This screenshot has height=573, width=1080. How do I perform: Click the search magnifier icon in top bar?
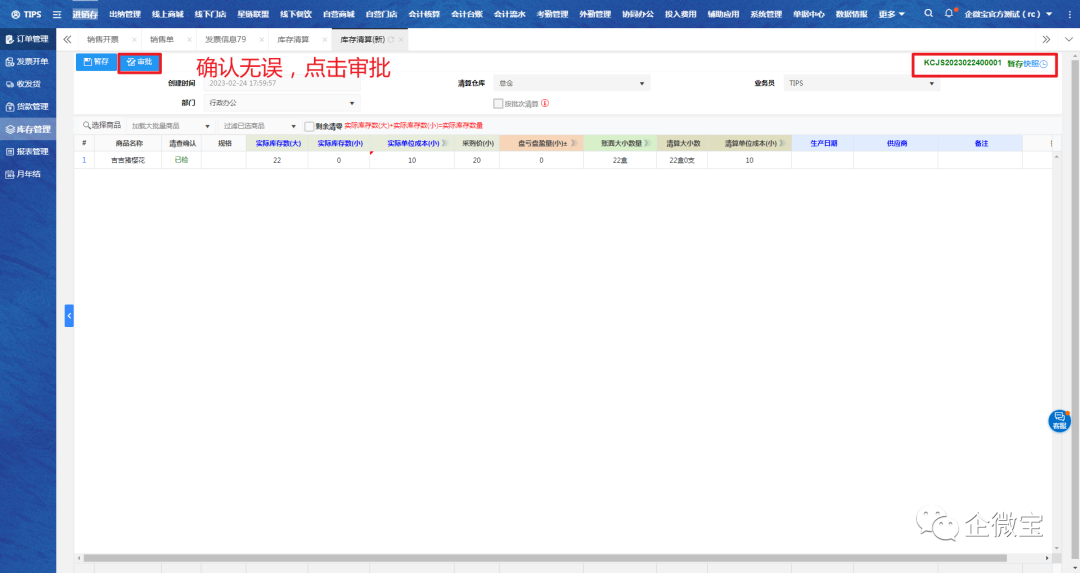point(929,14)
